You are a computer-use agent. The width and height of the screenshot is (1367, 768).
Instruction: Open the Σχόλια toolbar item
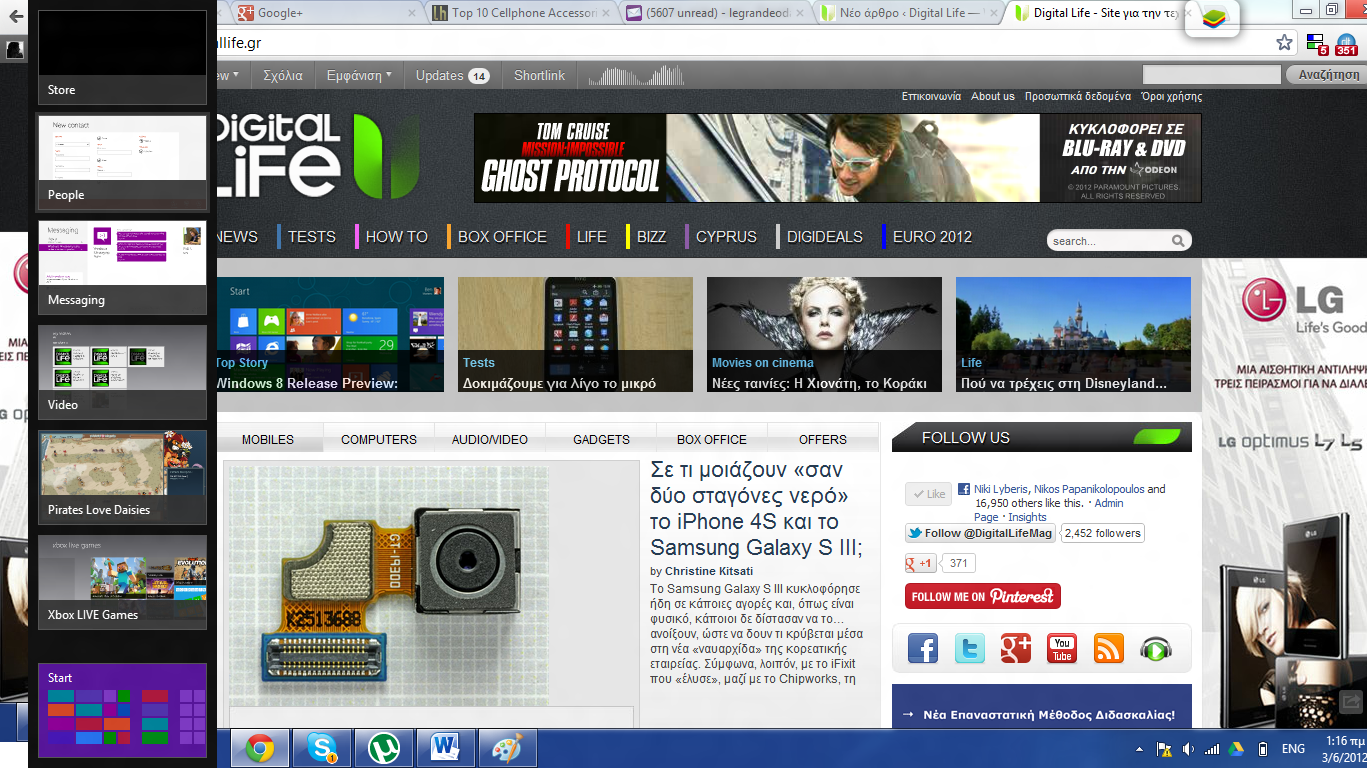(283, 75)
